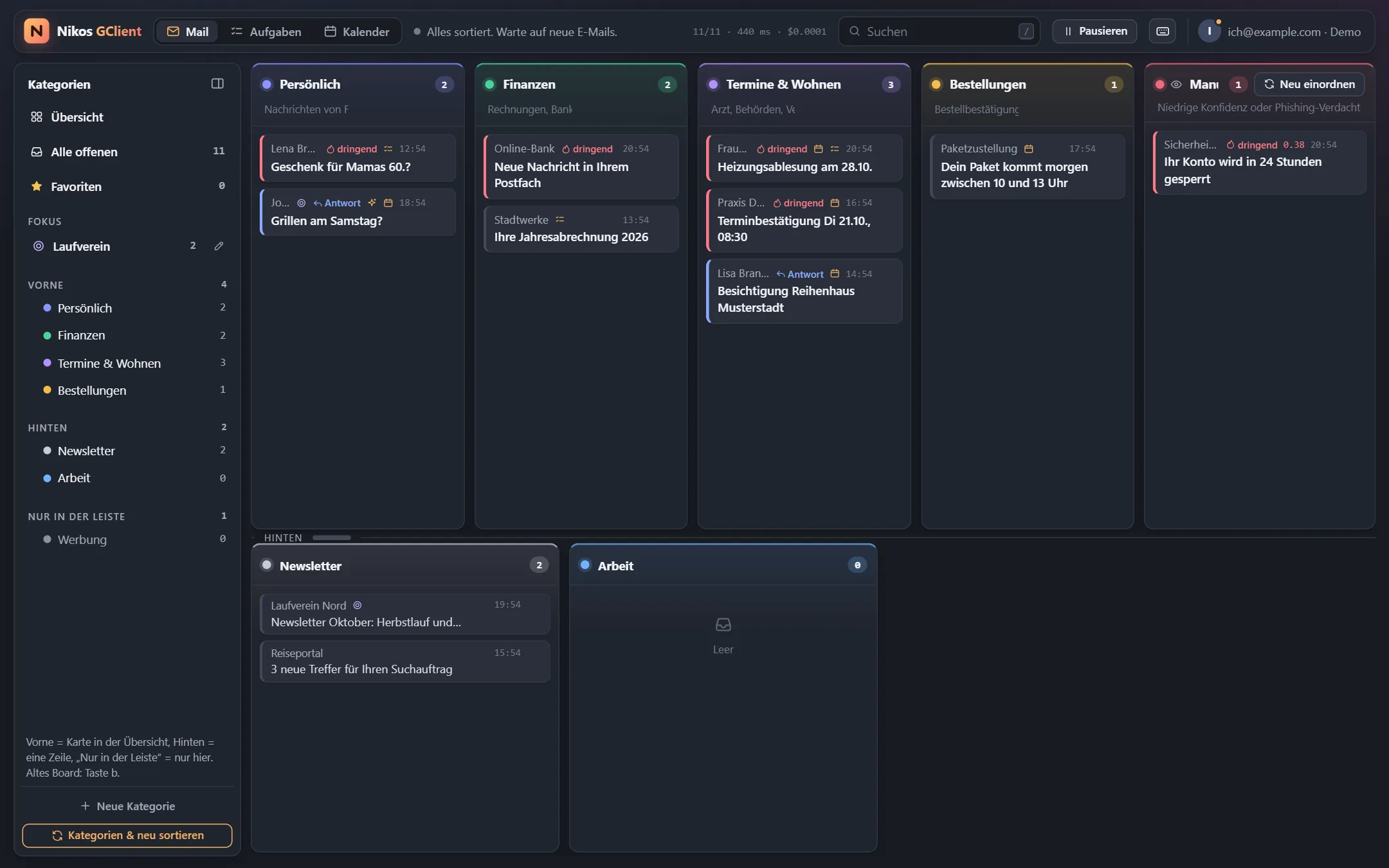Click the Antwort tag on Lisa Bran card
The height and width of the screenshot is (868, 1389).
(x=799, y=274)
